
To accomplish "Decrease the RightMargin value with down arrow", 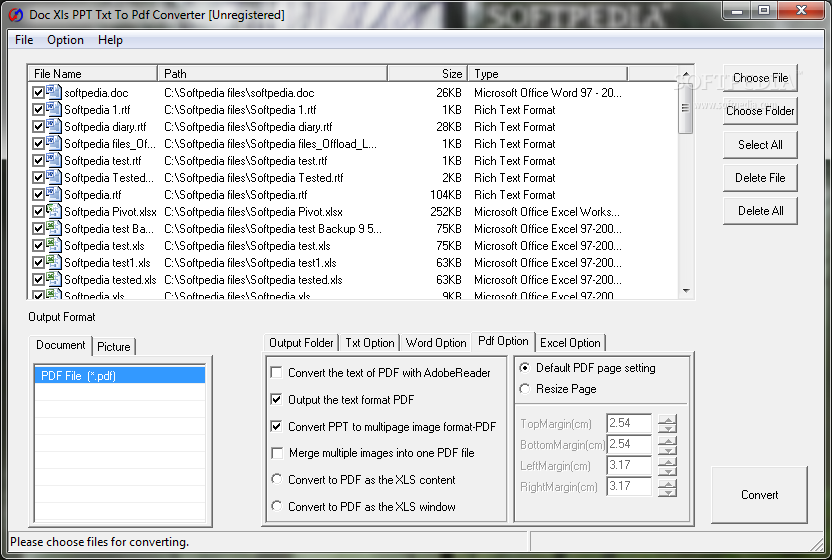I will point(668,492).
